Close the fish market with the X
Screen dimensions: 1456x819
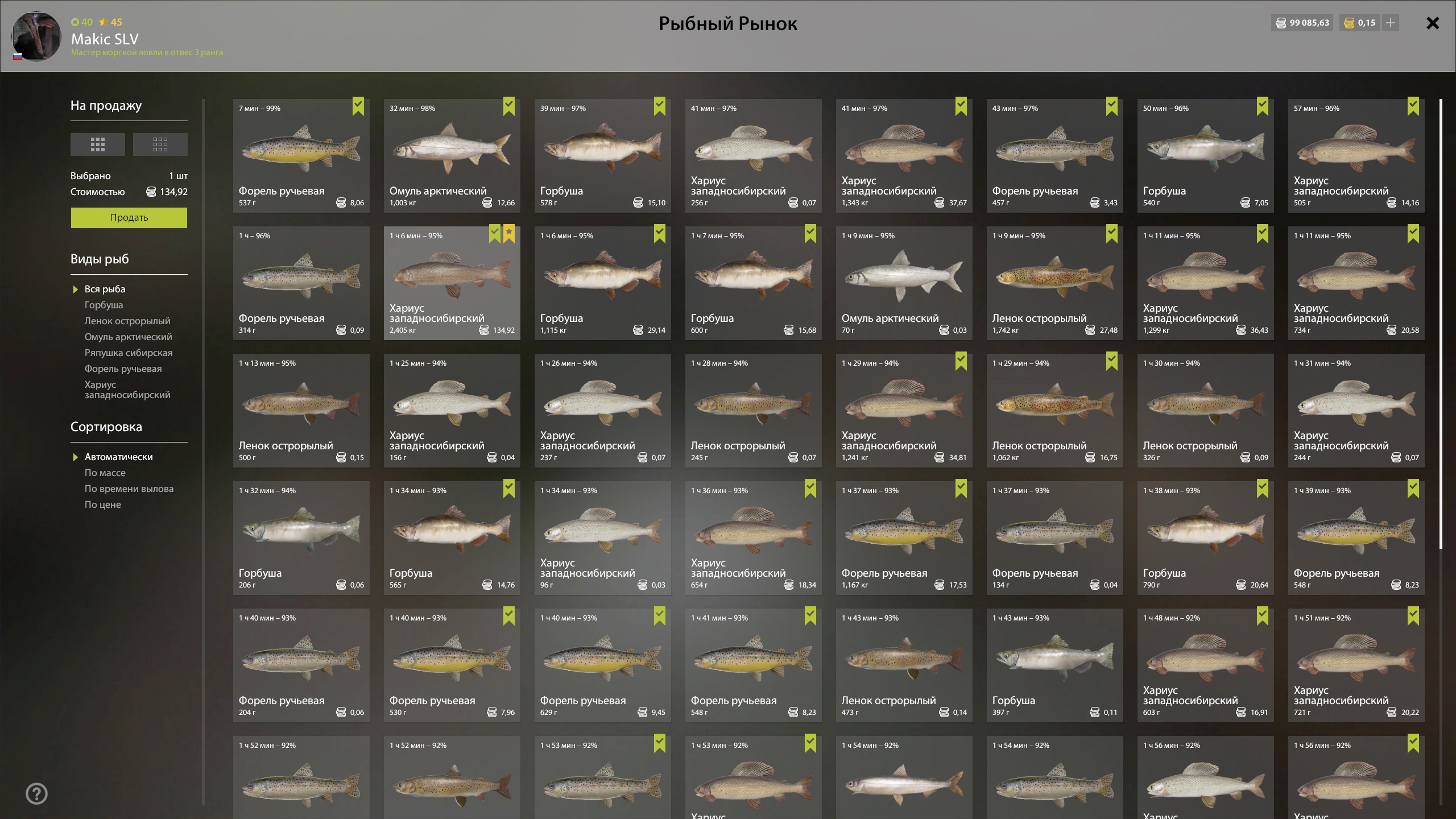tap(1433, 23)
